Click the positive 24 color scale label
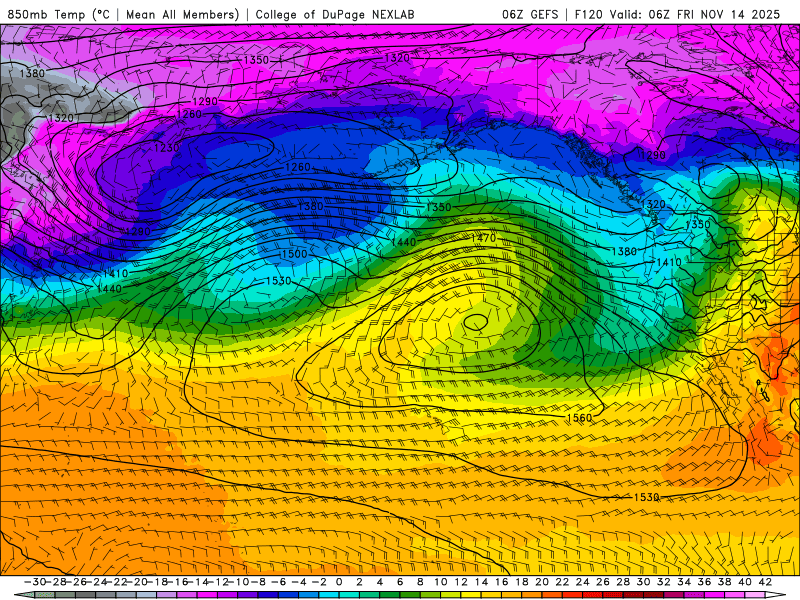Image resolution: width=800 pixels, height=600 pixels. (x=583, y=582)
